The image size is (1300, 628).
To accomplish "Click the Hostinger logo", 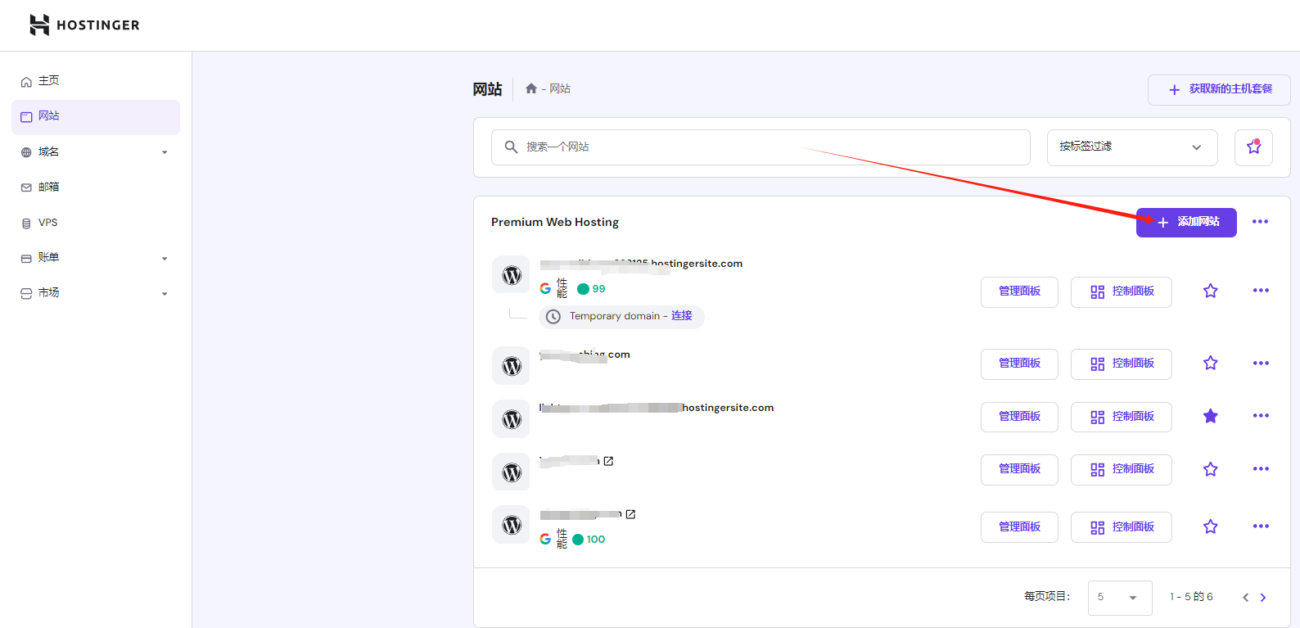I will point(84,25).
